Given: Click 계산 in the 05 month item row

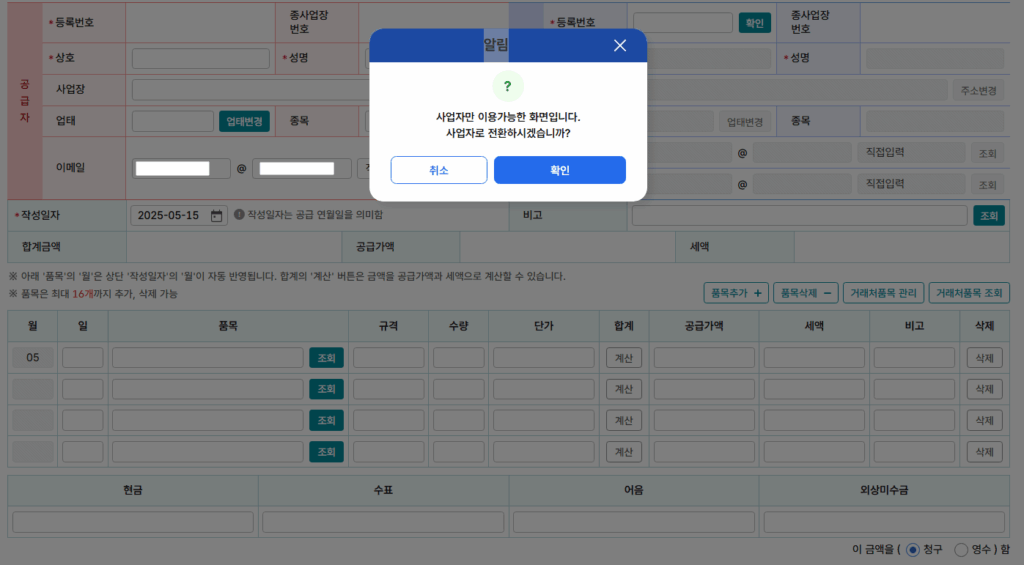Looking at the screenshot, I should tap(624, 358).
